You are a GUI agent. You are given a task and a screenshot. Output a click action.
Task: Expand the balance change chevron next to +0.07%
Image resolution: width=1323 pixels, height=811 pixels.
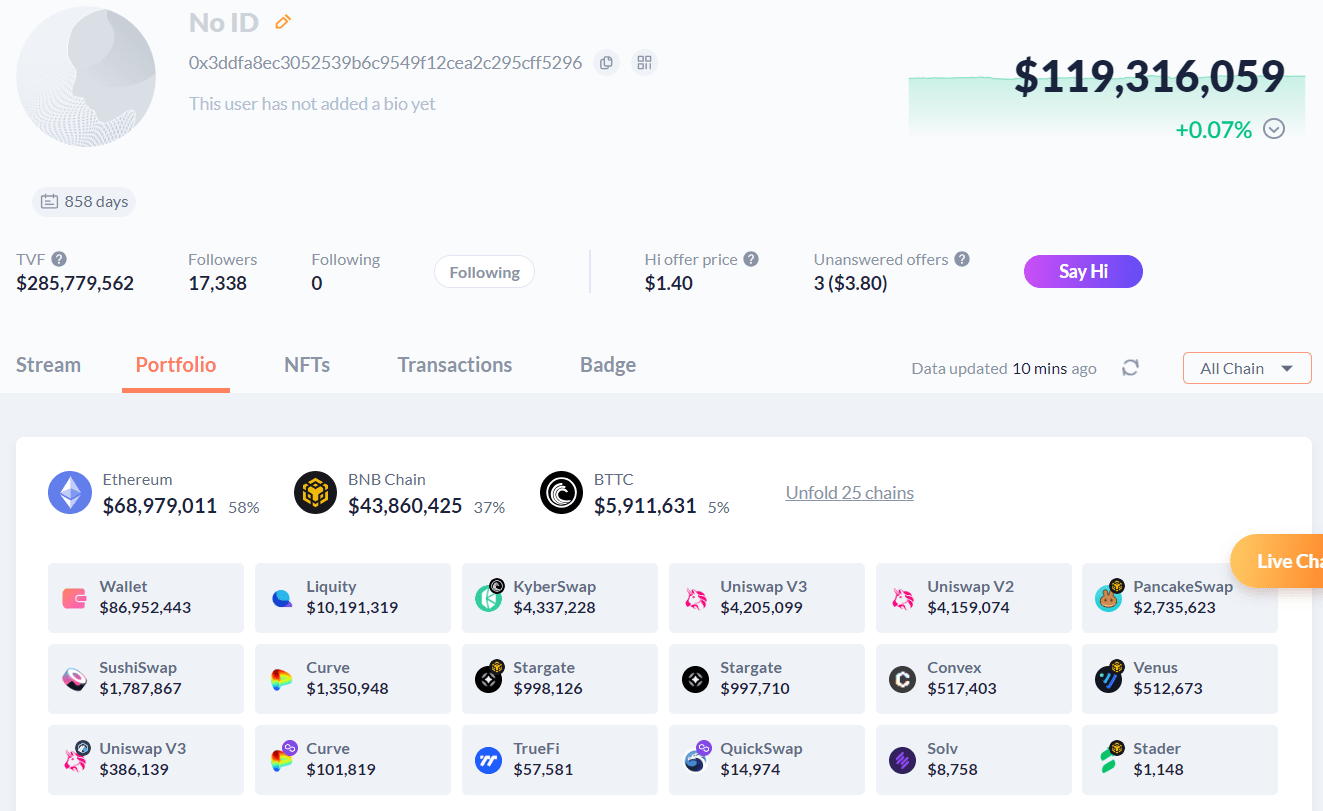(x=1274, y=129)
